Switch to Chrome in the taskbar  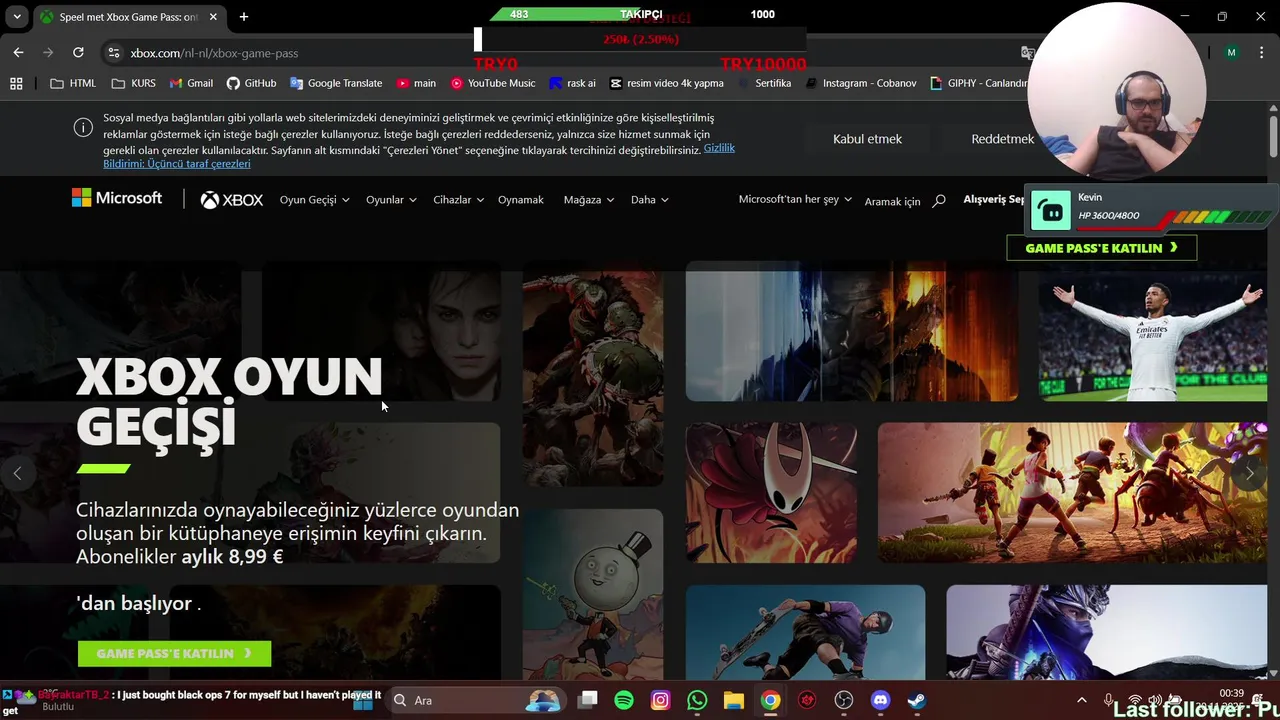770,700
